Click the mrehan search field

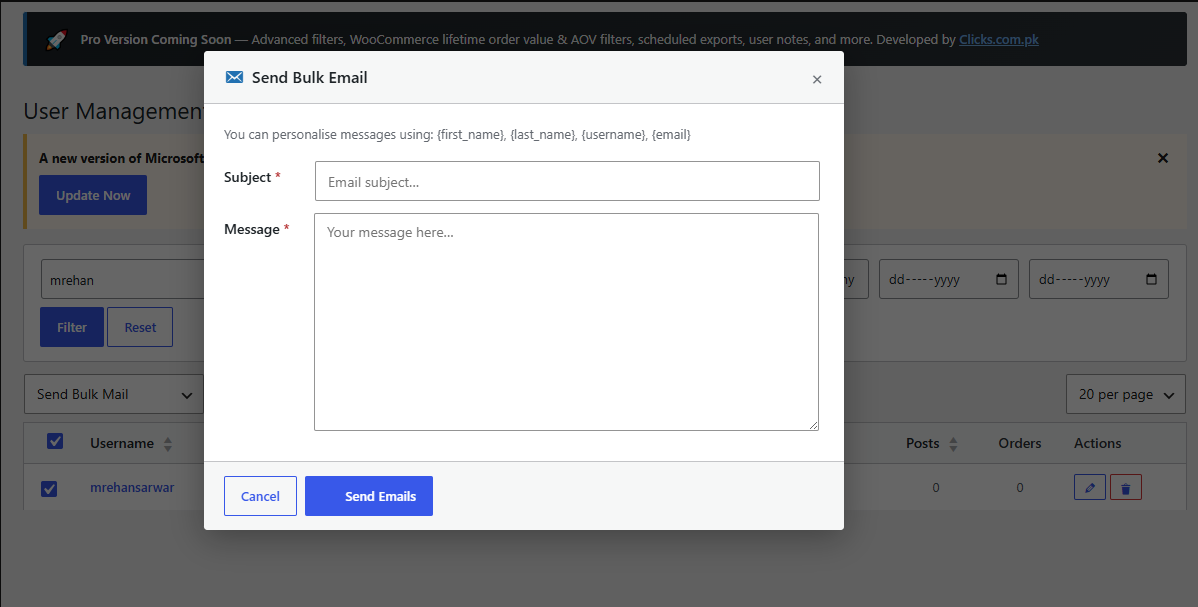(x=122, y=280)
